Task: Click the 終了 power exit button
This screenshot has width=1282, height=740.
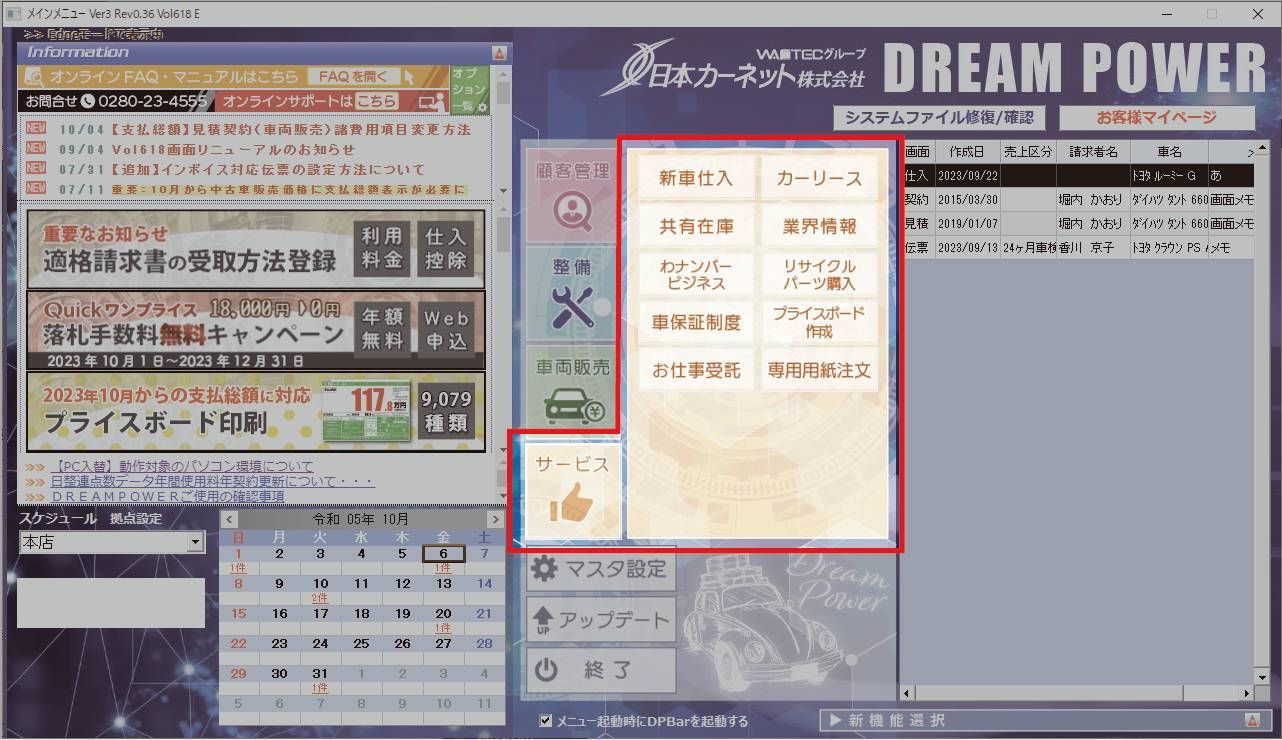Action: coord(601,671)
